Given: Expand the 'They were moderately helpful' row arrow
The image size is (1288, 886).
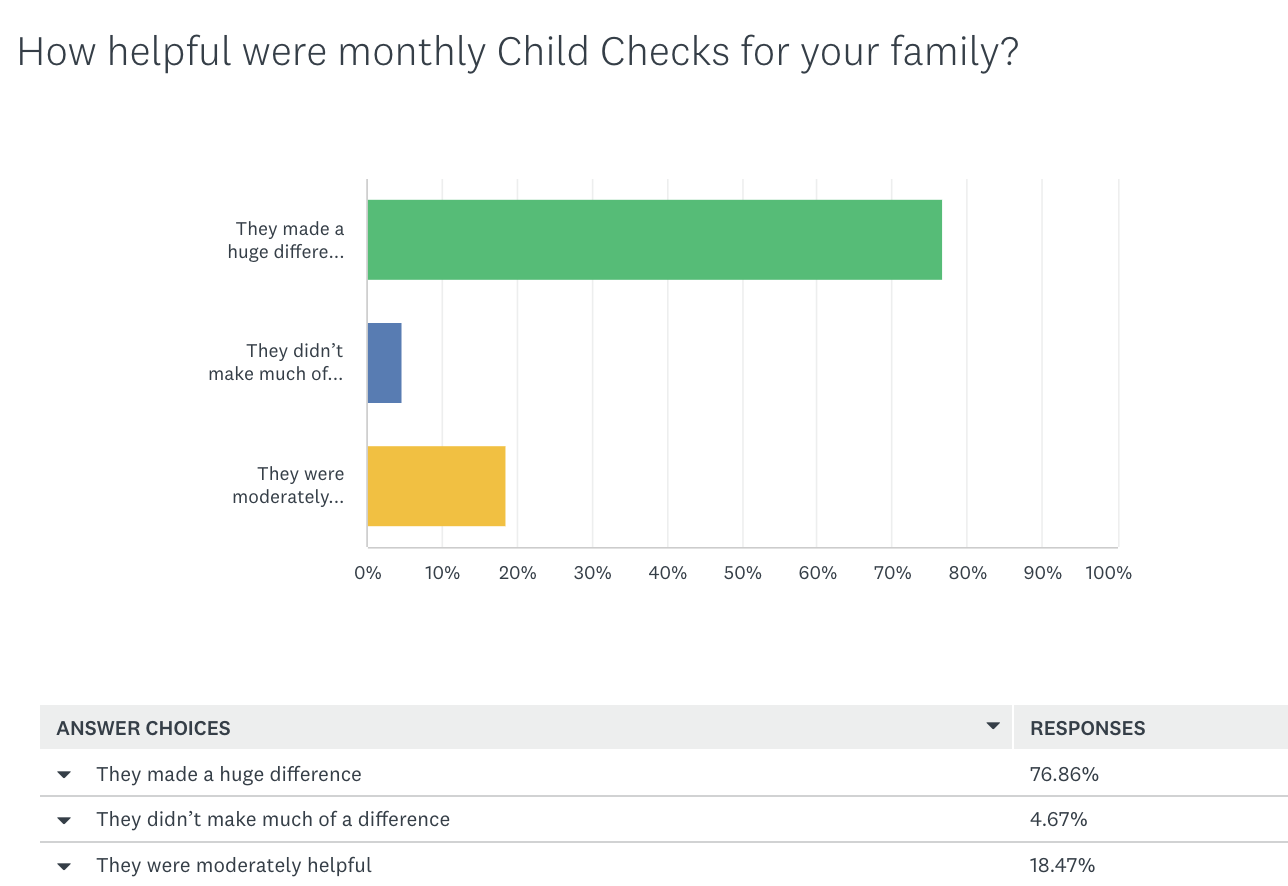Looking at the screenshot, I should click(64, 866).
